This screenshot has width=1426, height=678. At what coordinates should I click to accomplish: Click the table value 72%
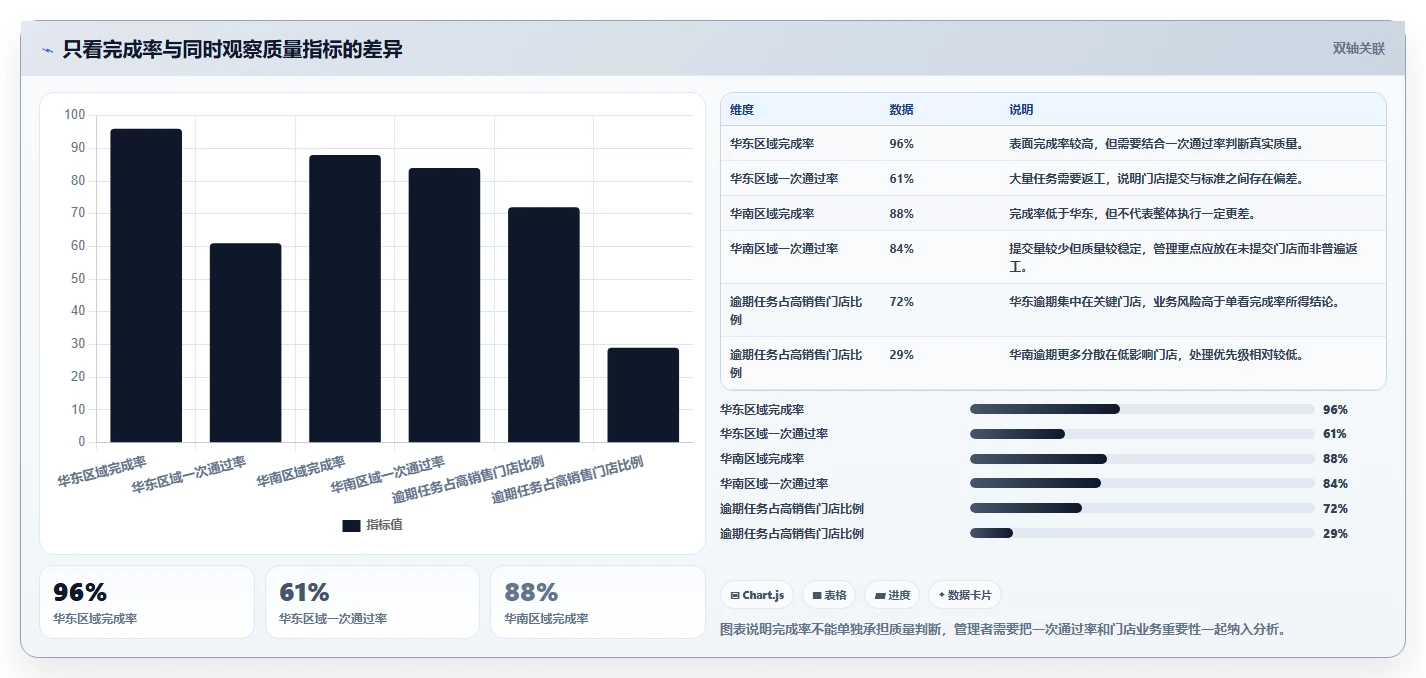click(x=901, y=302)
